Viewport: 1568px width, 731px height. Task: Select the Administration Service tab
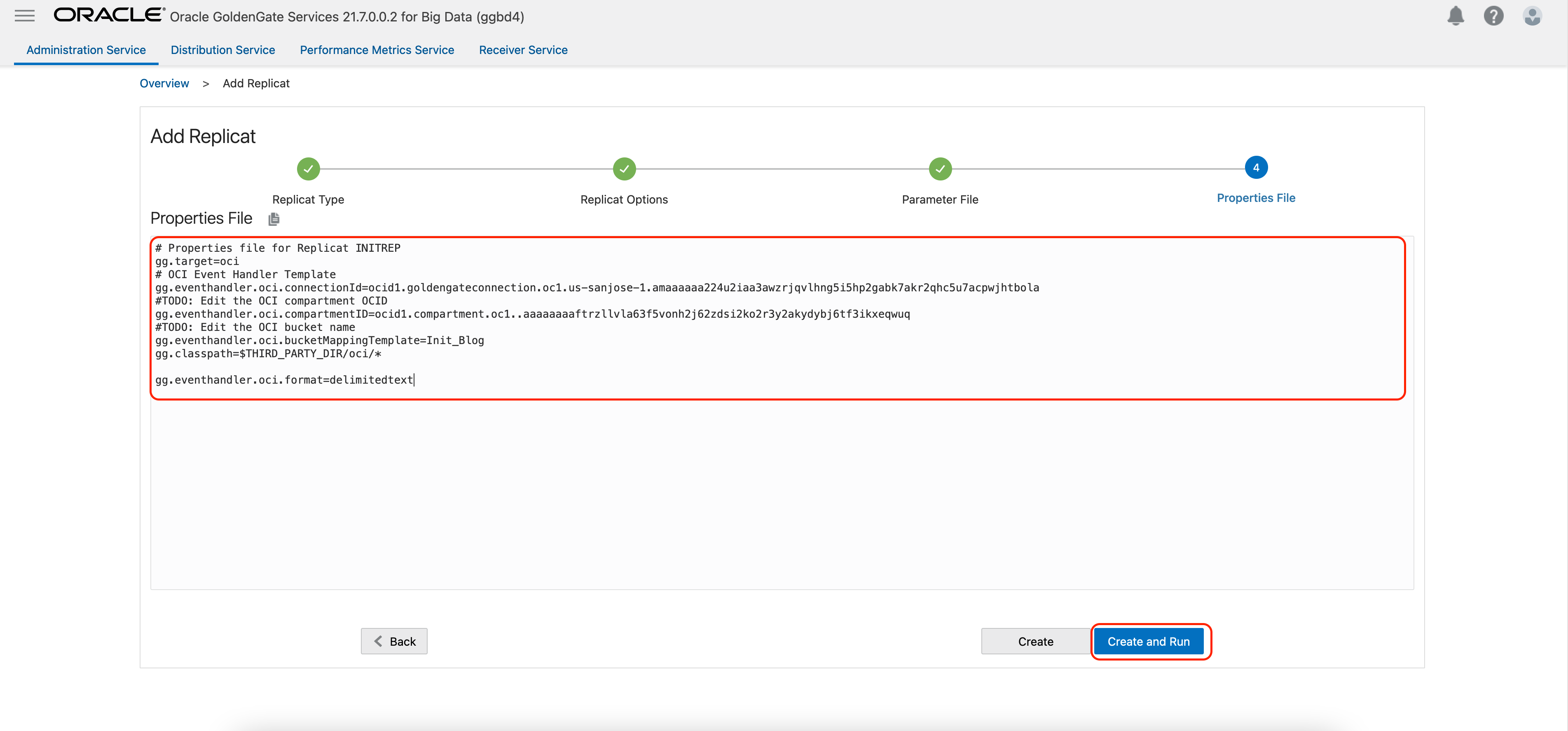(x=85, y=50)
